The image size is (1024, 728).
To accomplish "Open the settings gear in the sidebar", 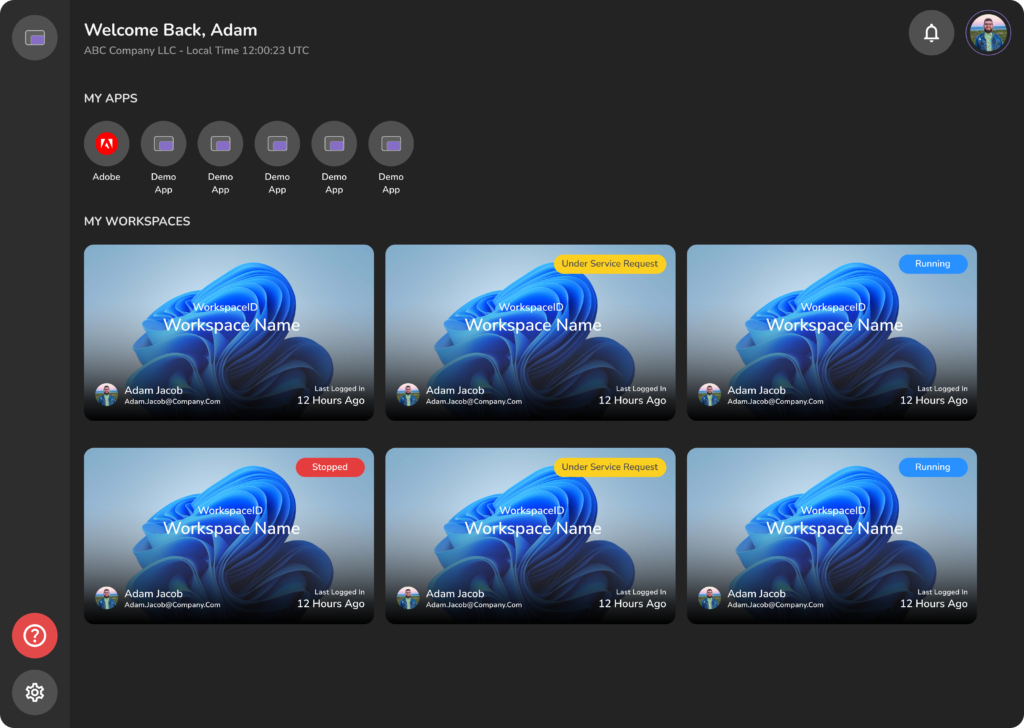I will click(35, 692).
